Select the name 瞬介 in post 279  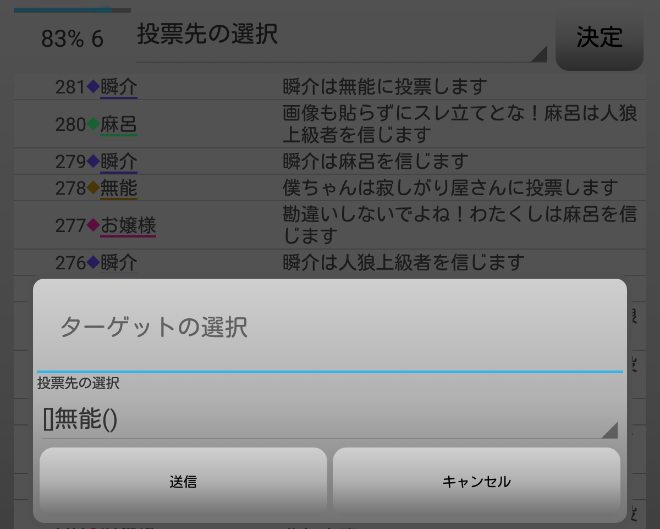pos(119,161)
